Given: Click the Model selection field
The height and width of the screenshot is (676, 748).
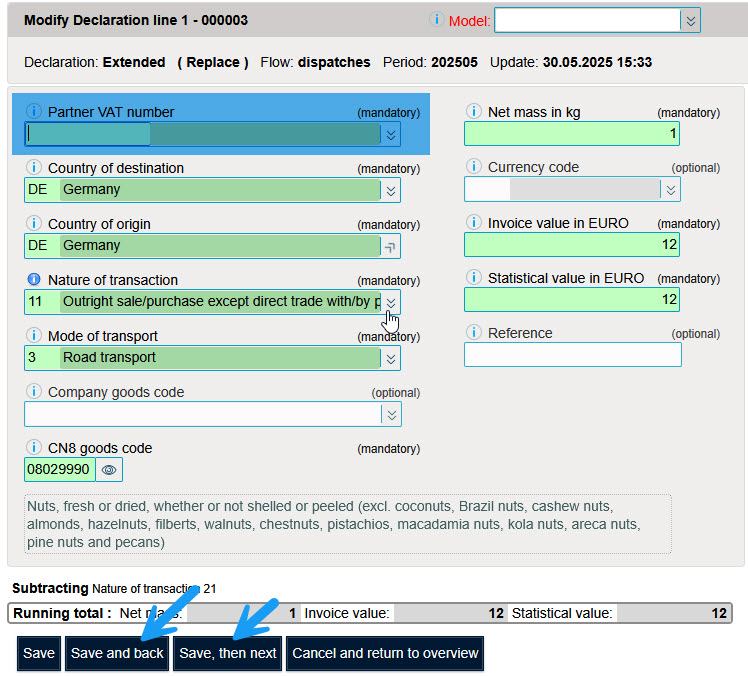Looking at the screenshot, I should 588,21.
